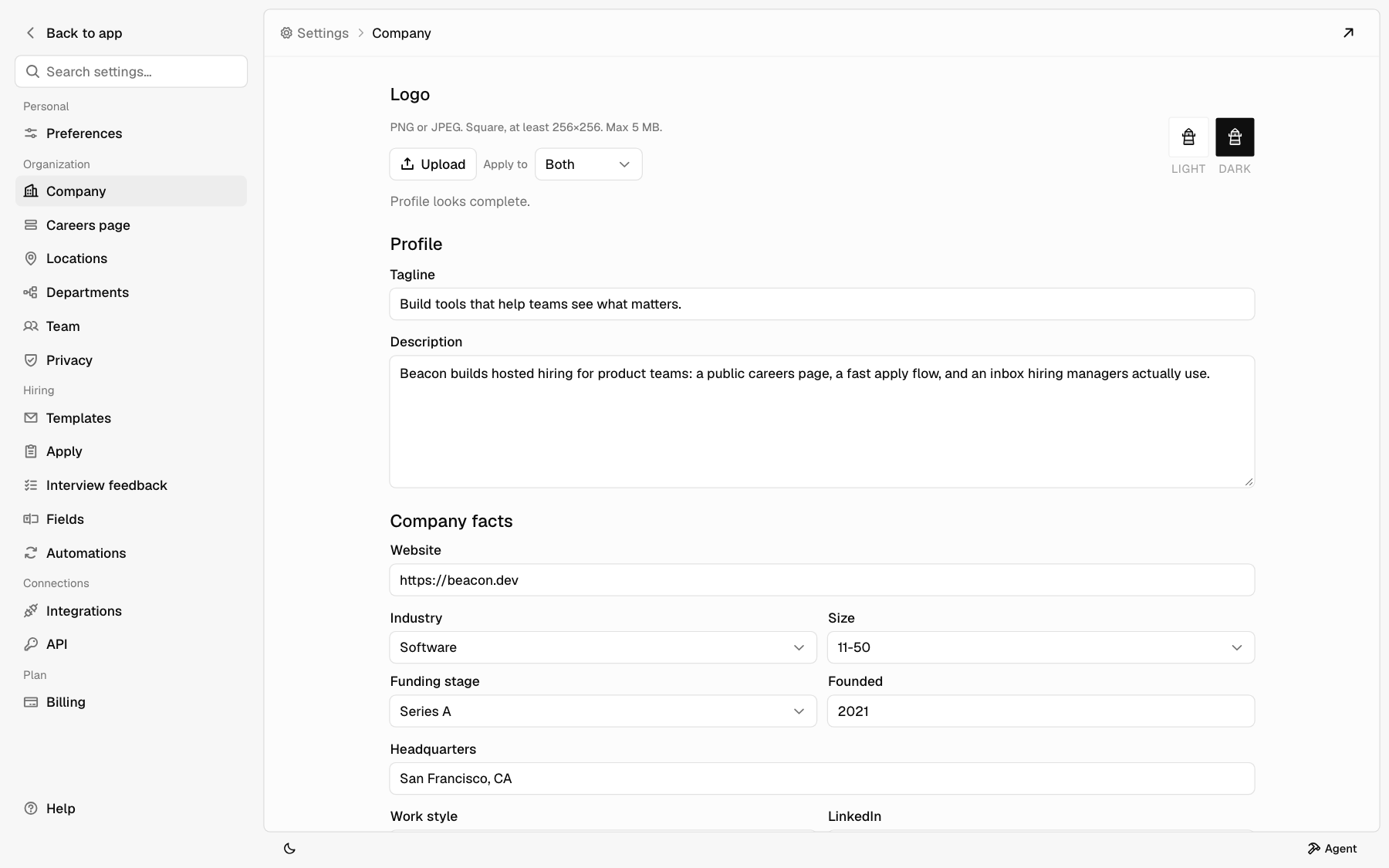The width and height of the screenshot is (1389, 868).
Task: Open the page in new window arrow
Action: tap(1348, 32)
